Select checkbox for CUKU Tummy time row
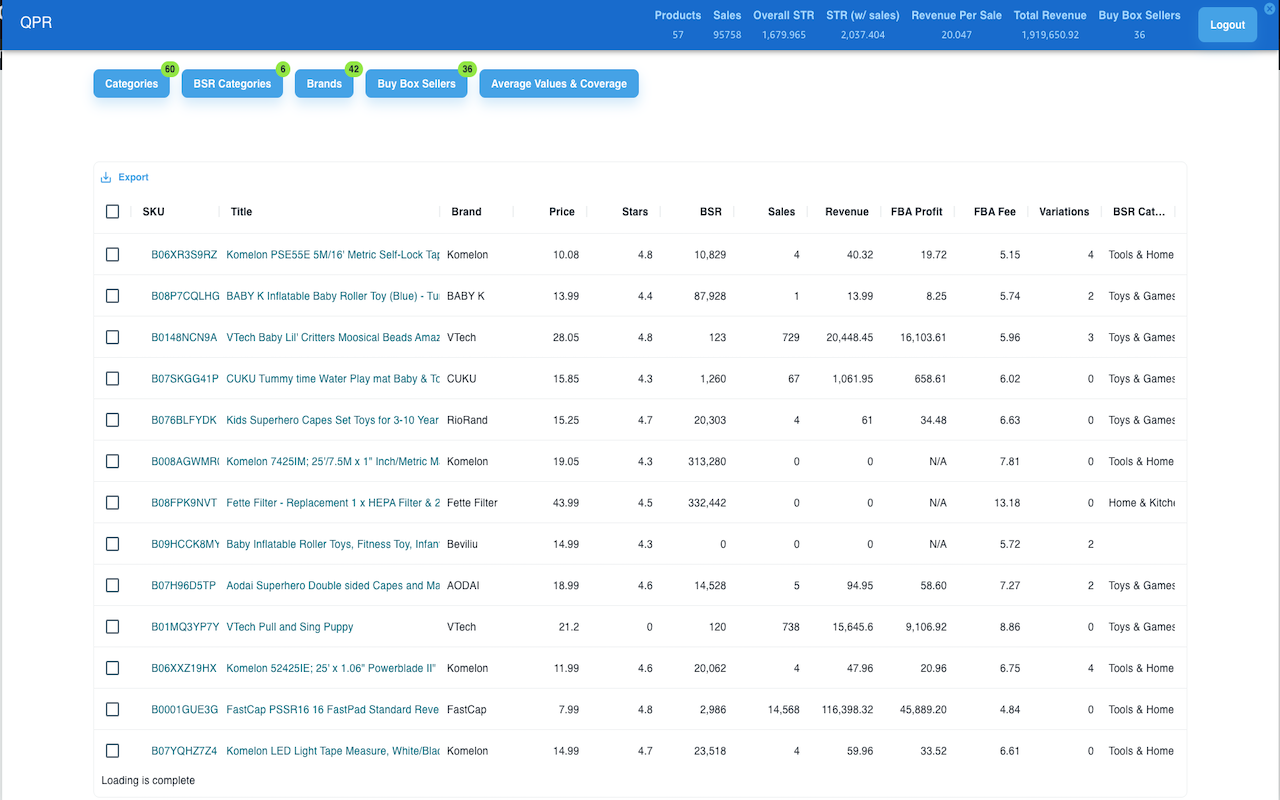This screenshot has height=800, width=1280. 112,379
